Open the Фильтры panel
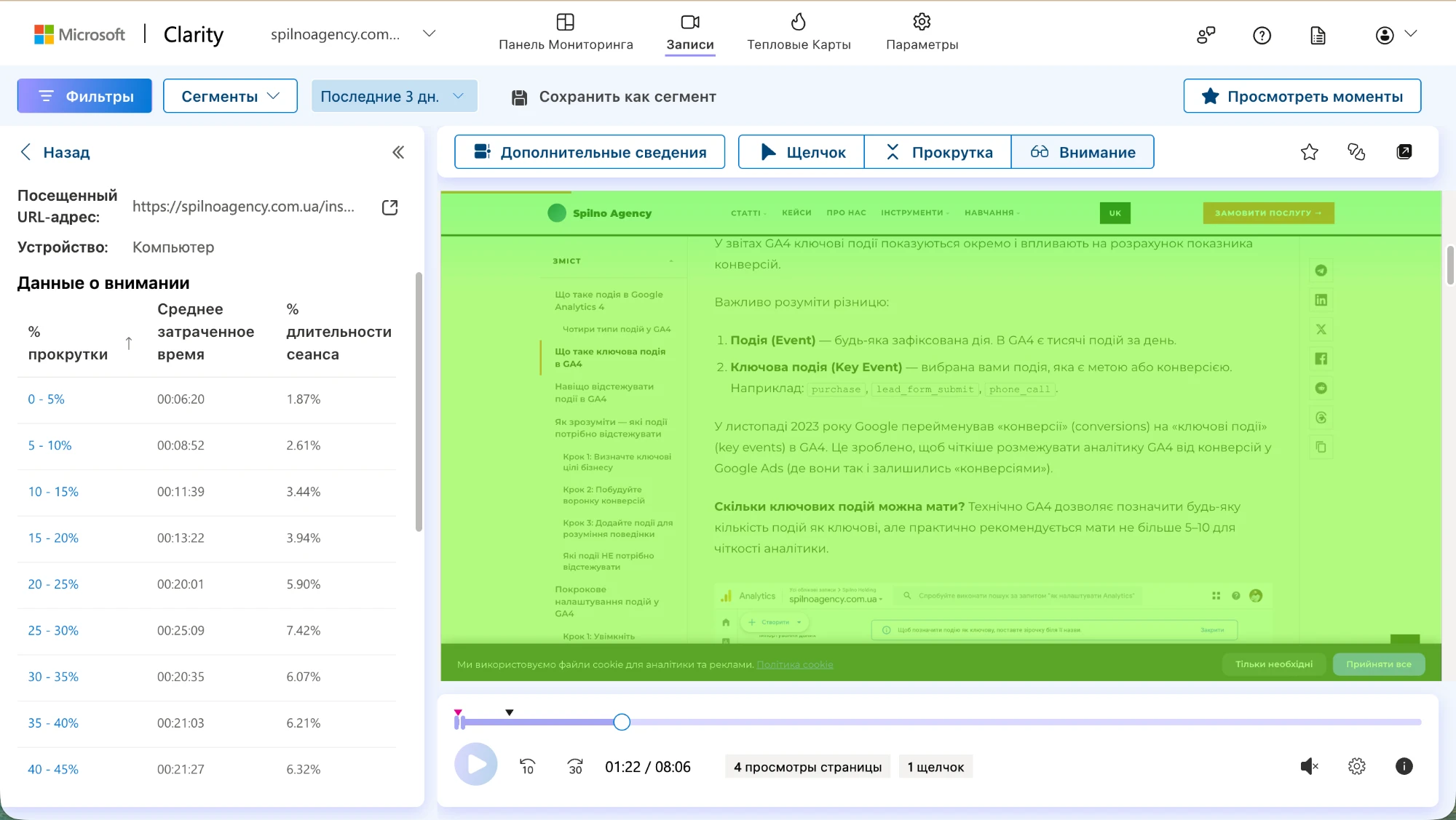Image resolution: width=1456 pixels, height=820 pixels. (84, 96)
